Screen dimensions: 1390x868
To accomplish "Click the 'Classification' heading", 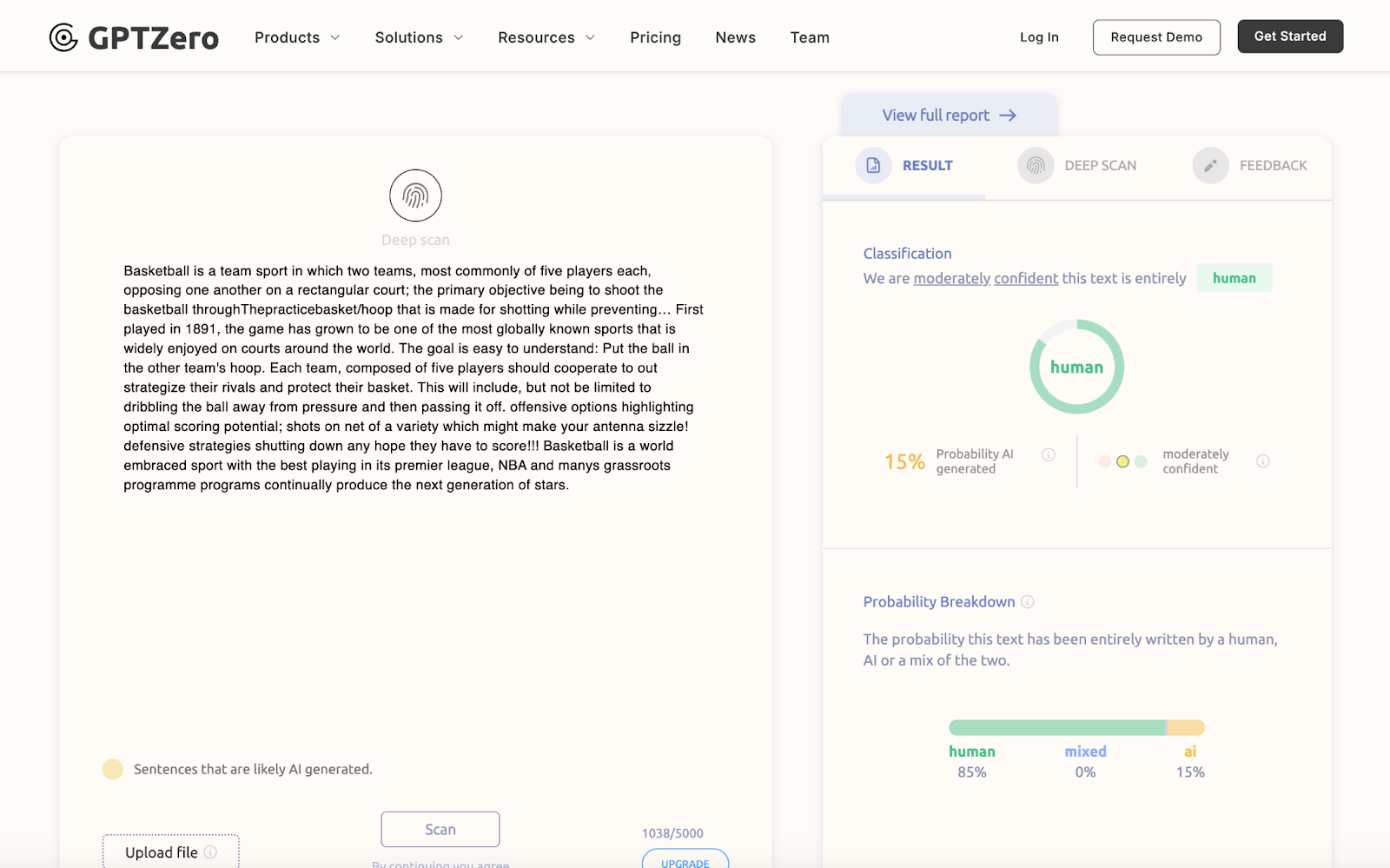I will (907, 254).
